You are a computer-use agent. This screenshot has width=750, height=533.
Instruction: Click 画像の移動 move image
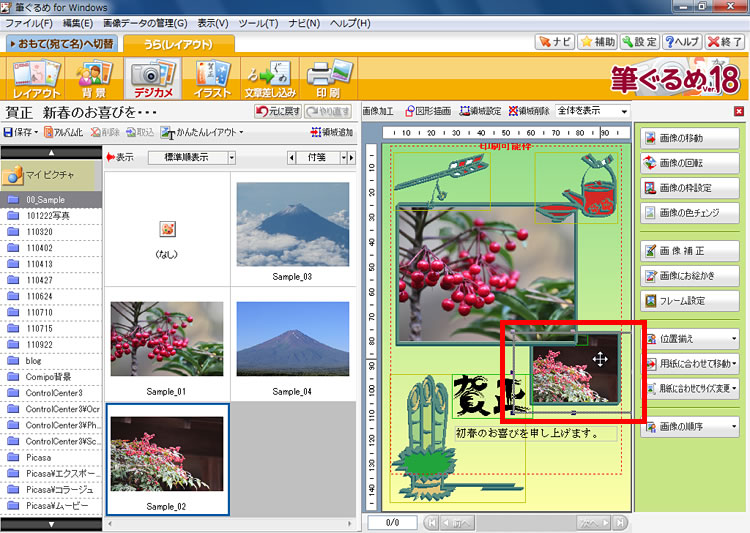tap(690, 138)
